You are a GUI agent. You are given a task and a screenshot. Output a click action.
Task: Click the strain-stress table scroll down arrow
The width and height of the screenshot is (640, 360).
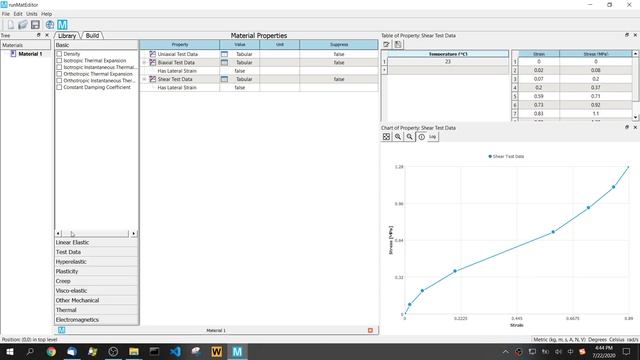coord(636,118)
